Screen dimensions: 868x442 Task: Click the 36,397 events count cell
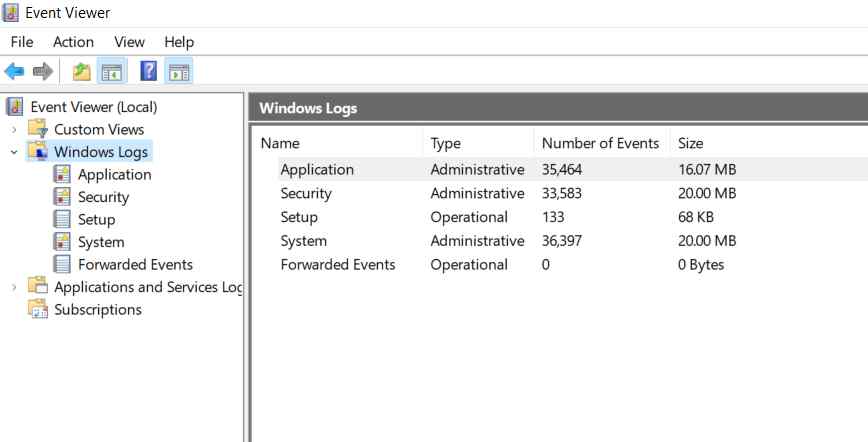click(x=561, y=241)
